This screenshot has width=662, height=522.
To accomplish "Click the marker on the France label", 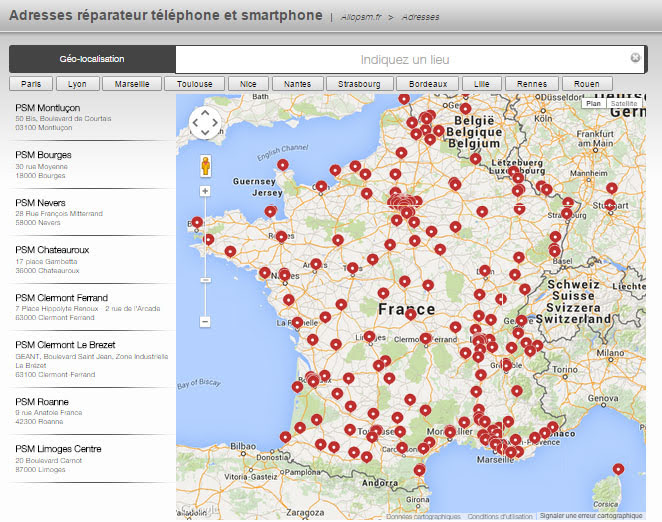I will (410, 314).
